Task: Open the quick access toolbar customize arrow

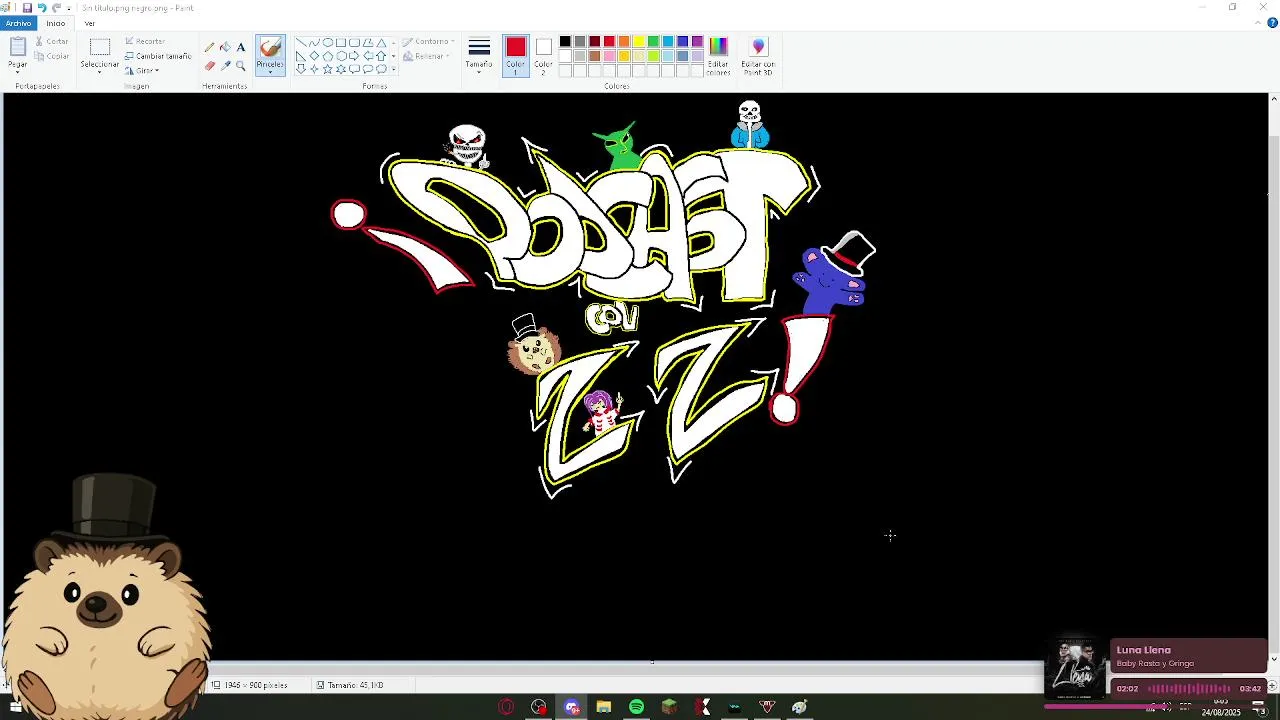Action: [68, 8]
